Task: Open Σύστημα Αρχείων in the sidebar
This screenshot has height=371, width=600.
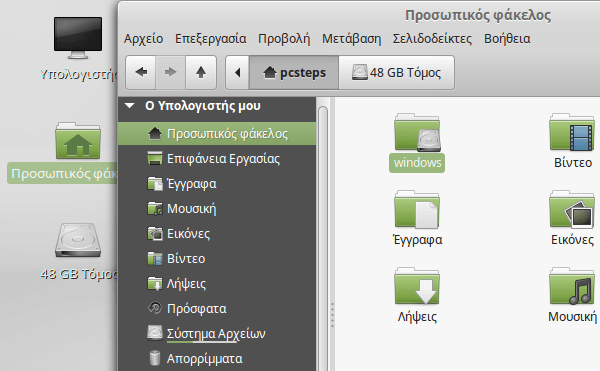Action: 217,334
